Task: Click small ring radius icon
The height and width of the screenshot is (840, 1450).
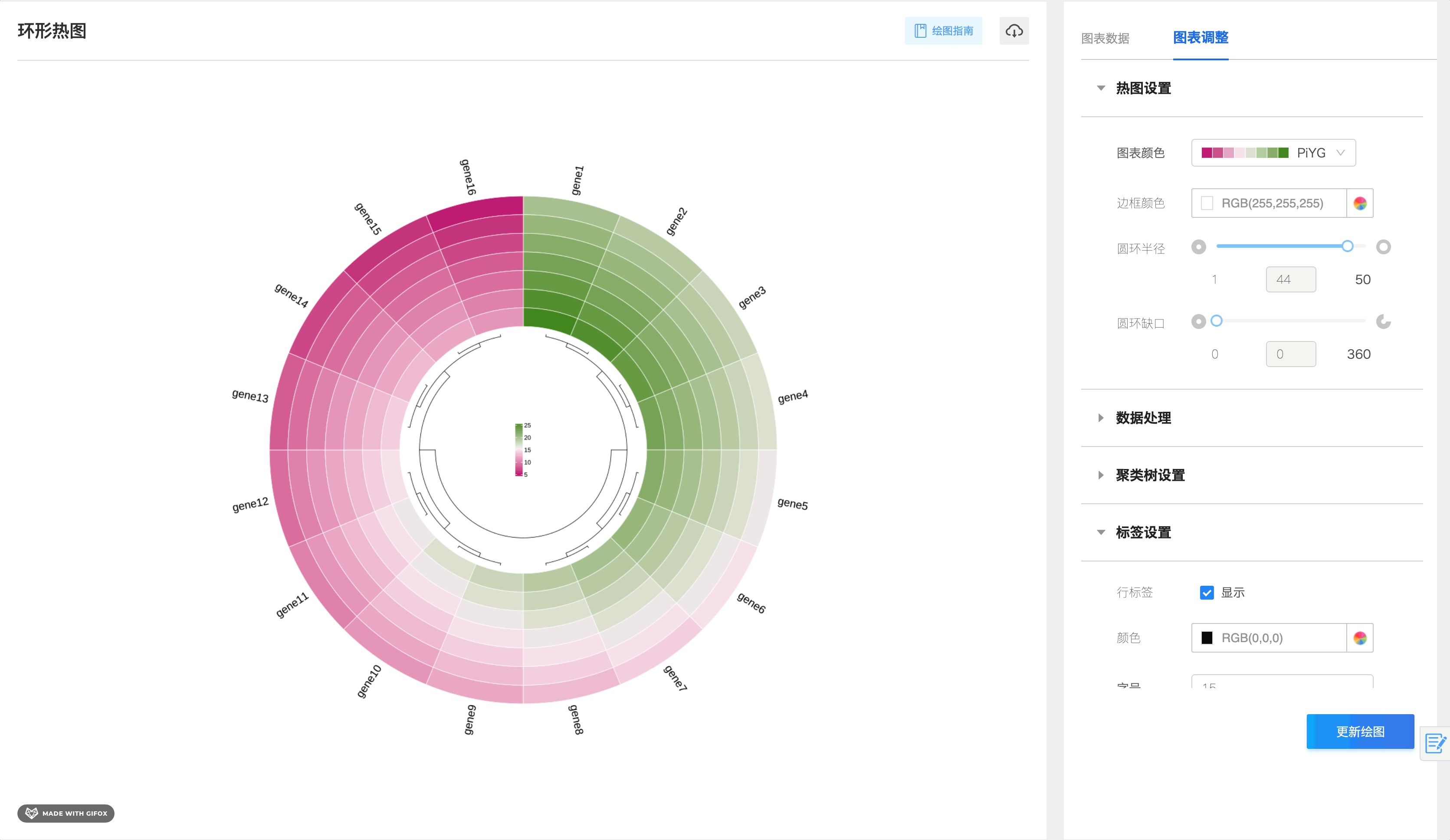Action: (x=1198, y=247)
